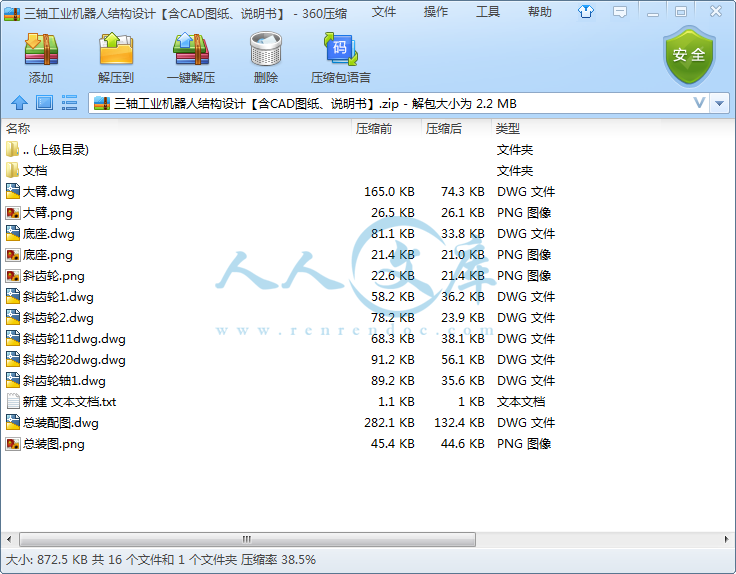Select the 斜齿轮轴1.dwg file name
This screenshot has width=736, height=574.
(x=64, y=381)
